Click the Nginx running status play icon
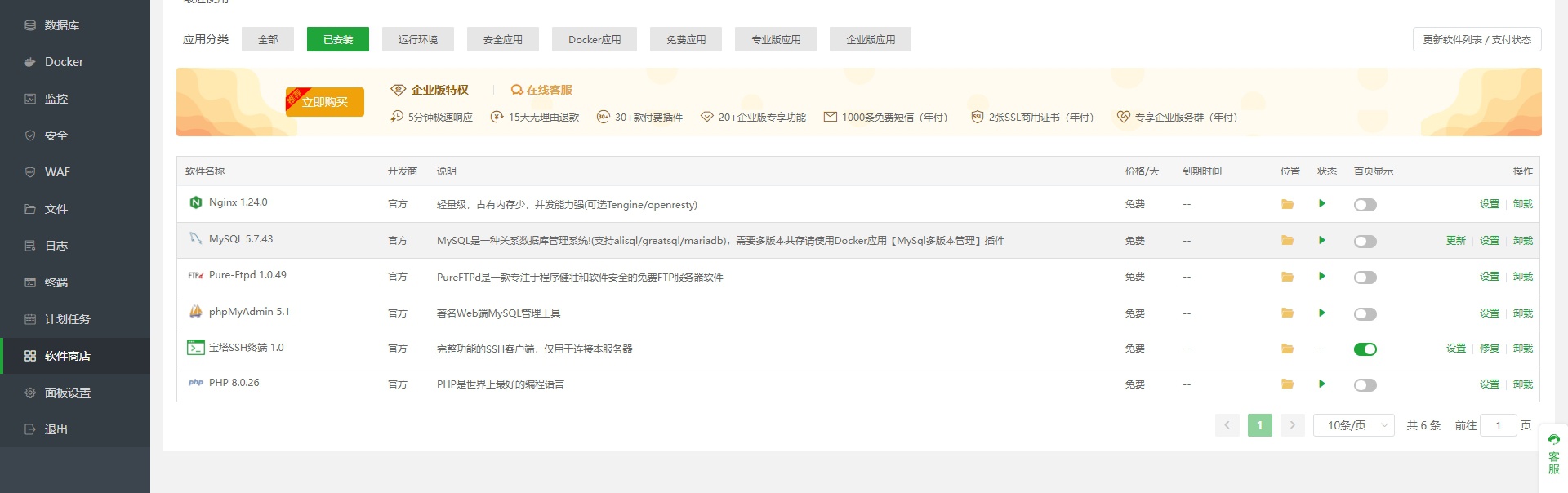This screenshot has width=1568, height=493. [1321, 203]
